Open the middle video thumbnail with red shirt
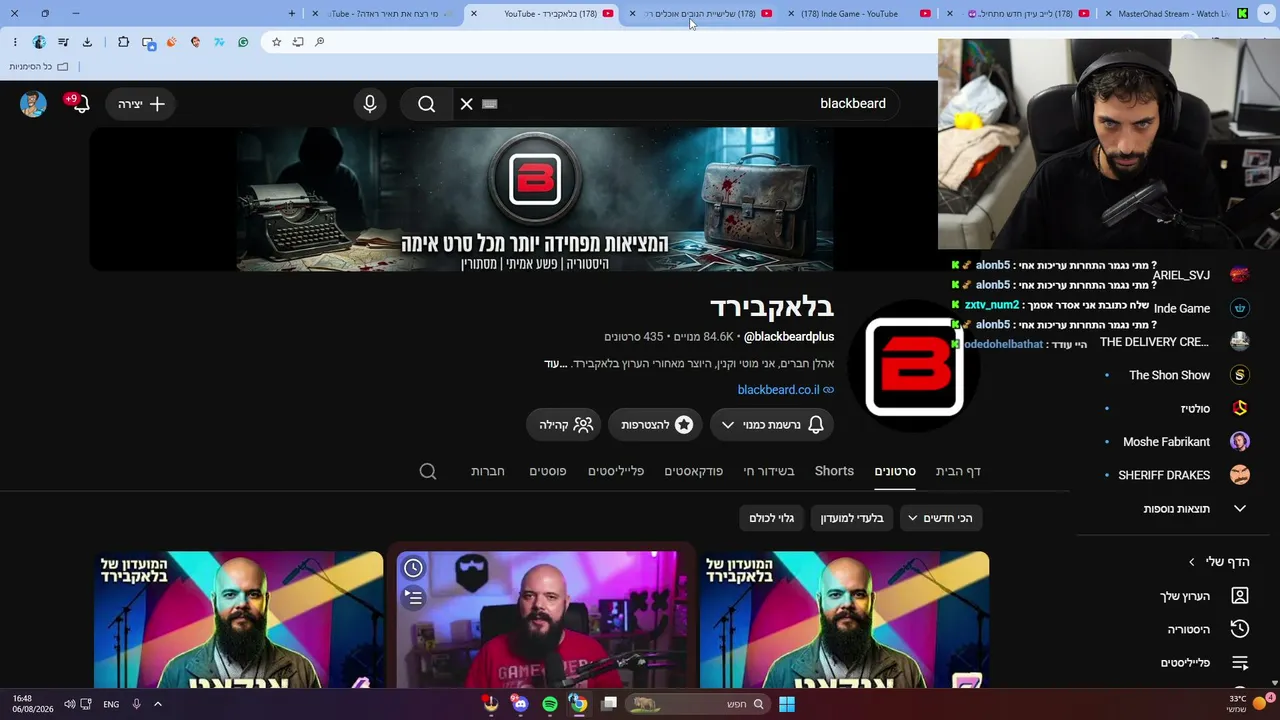Image resolution: width=1280 pixels, height=720 pixels. [x=541, y=620]
